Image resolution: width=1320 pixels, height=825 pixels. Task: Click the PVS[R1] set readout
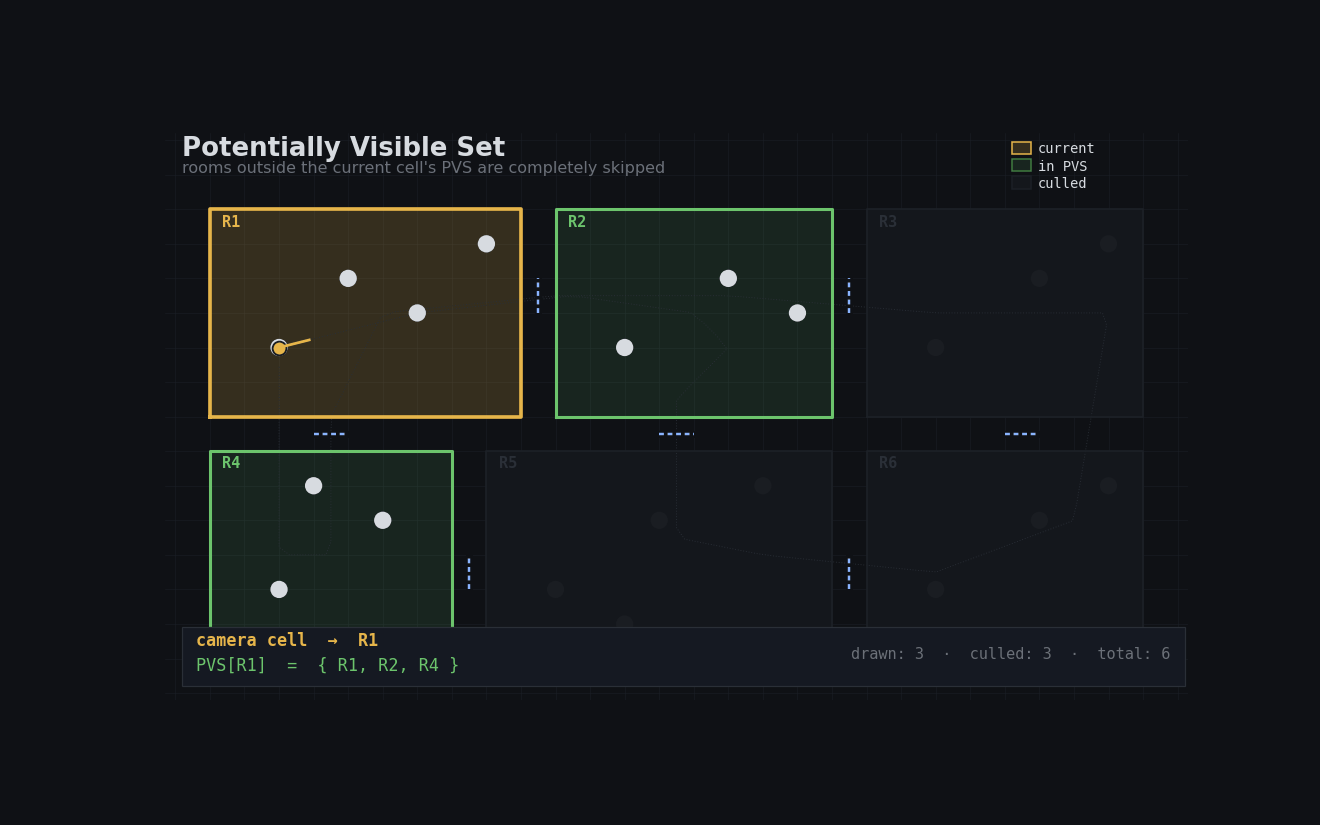tap(327, 666)
